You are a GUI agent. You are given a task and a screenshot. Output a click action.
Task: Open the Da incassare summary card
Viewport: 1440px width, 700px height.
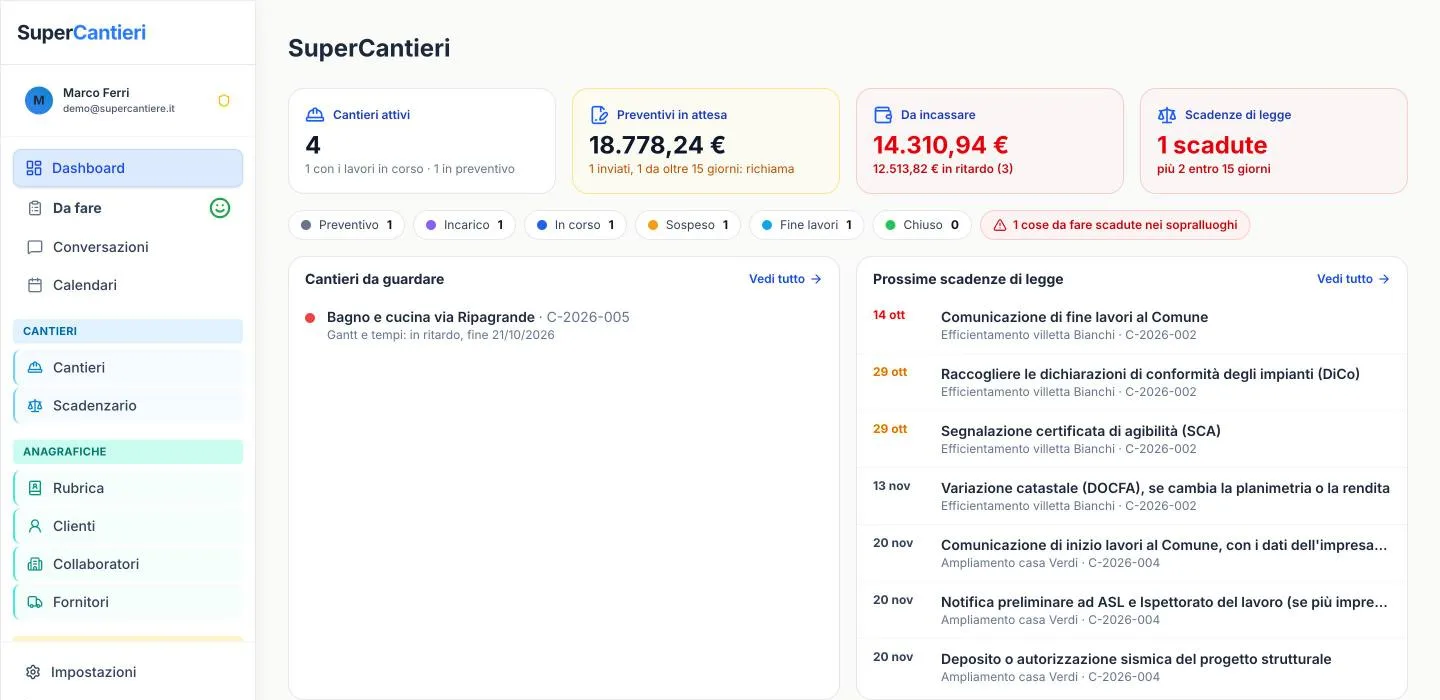click(990, 141)
